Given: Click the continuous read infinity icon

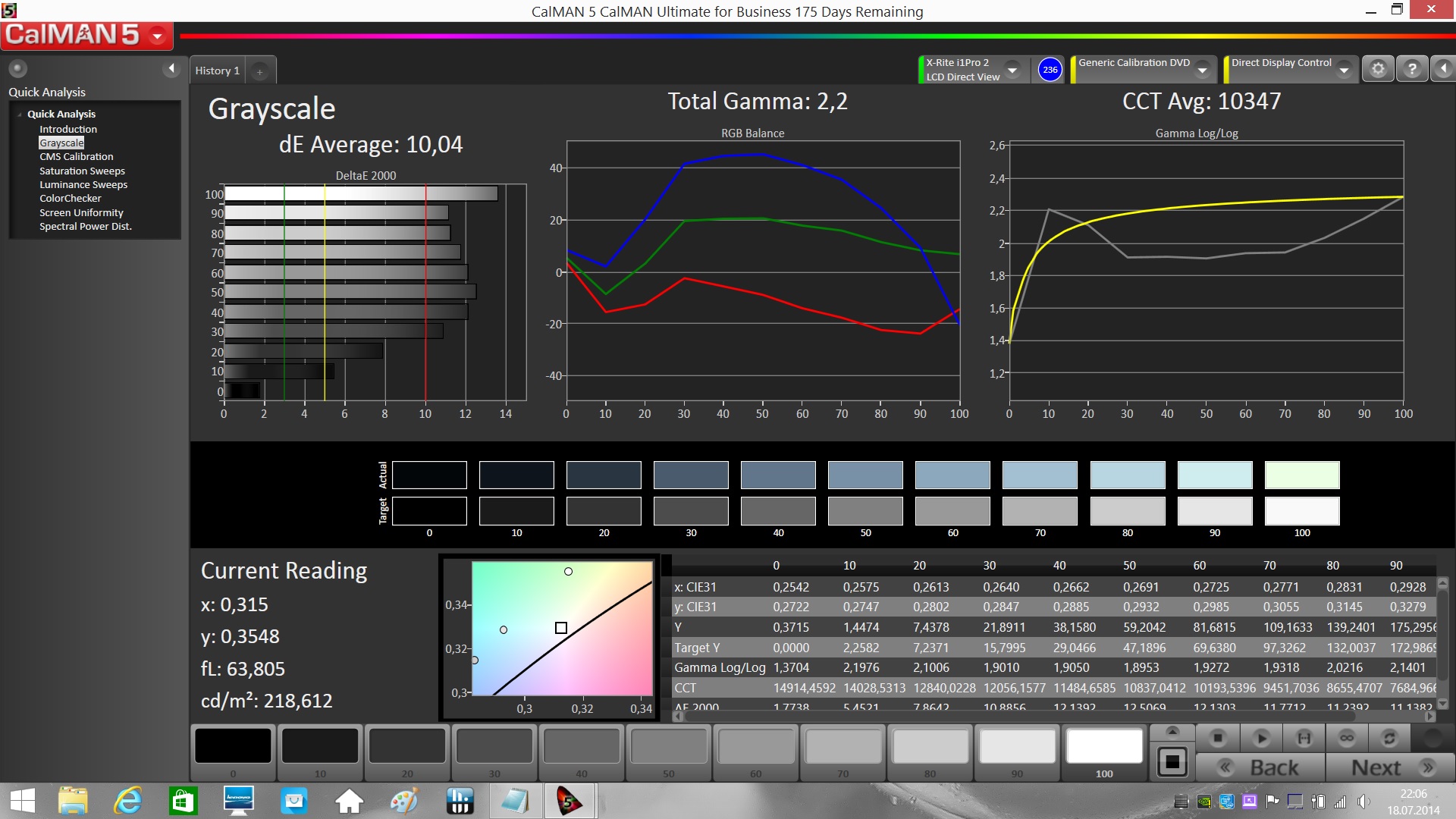Looking at the screenshot, I should click(1347, 737).
